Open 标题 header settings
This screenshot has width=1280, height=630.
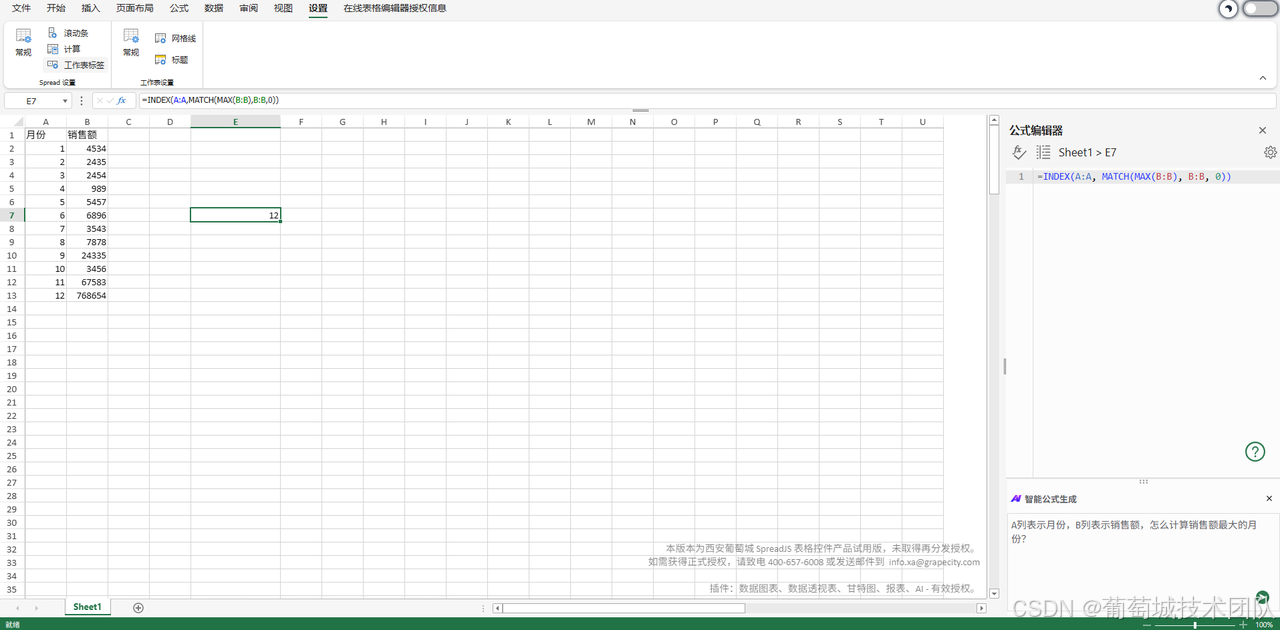[x=171, y=60]
